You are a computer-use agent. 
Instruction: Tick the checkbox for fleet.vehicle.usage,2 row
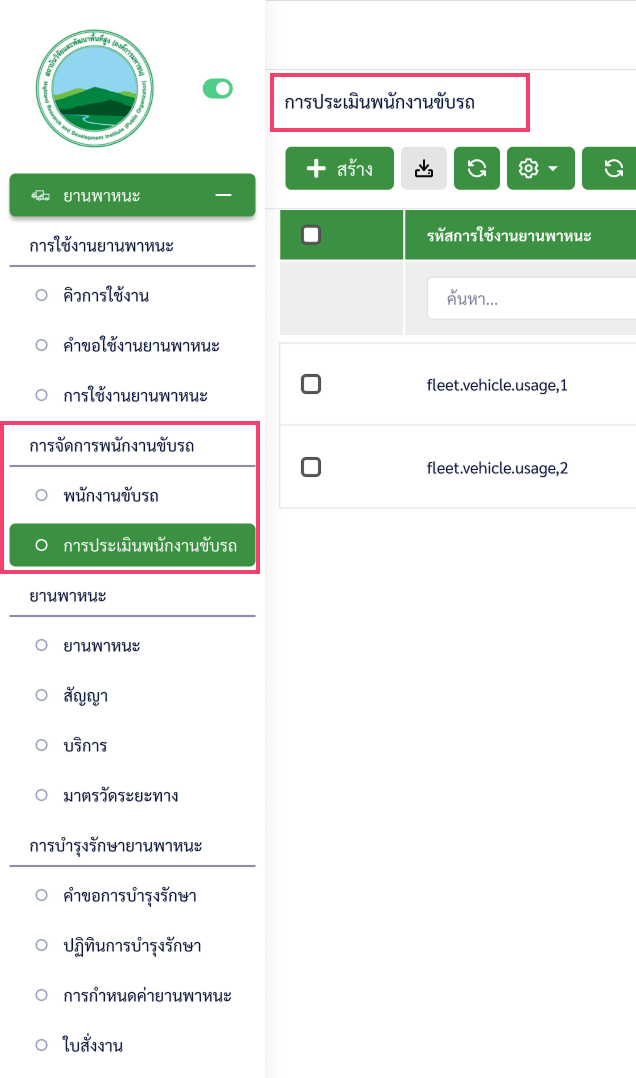[311, 467]
